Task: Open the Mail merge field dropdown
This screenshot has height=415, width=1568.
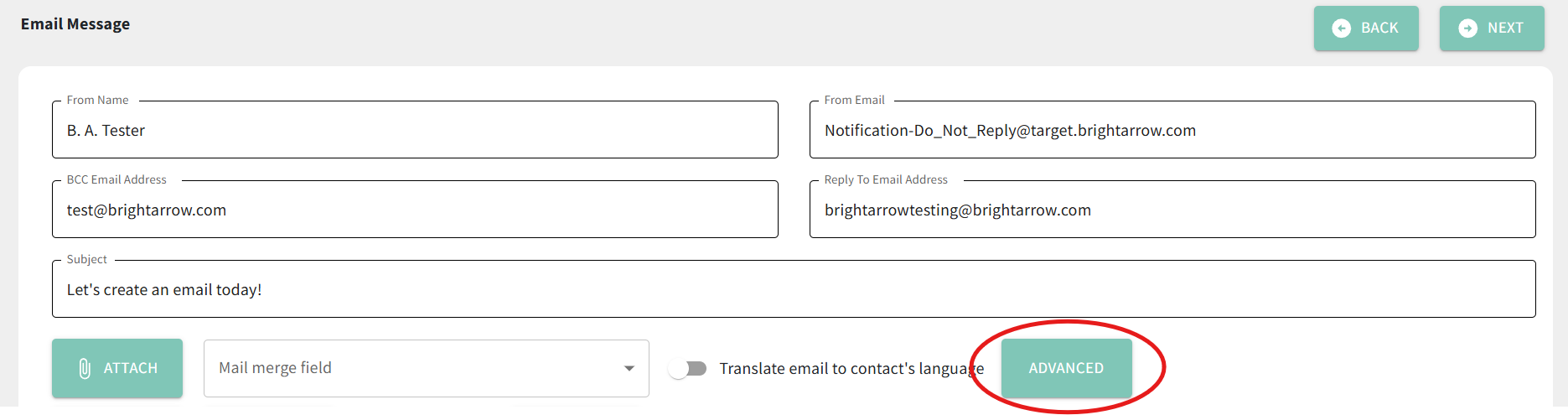Action: coord(426,368)
